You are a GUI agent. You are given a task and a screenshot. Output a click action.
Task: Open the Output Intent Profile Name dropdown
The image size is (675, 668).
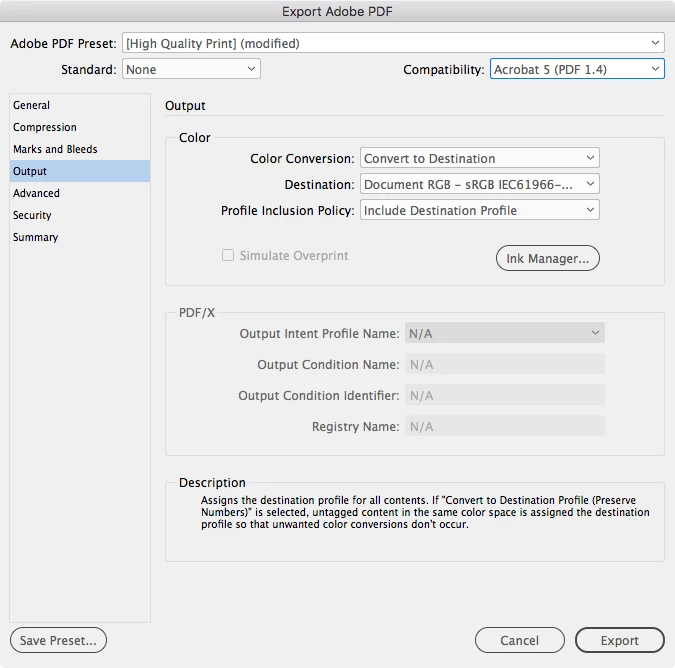click(505, 333)
